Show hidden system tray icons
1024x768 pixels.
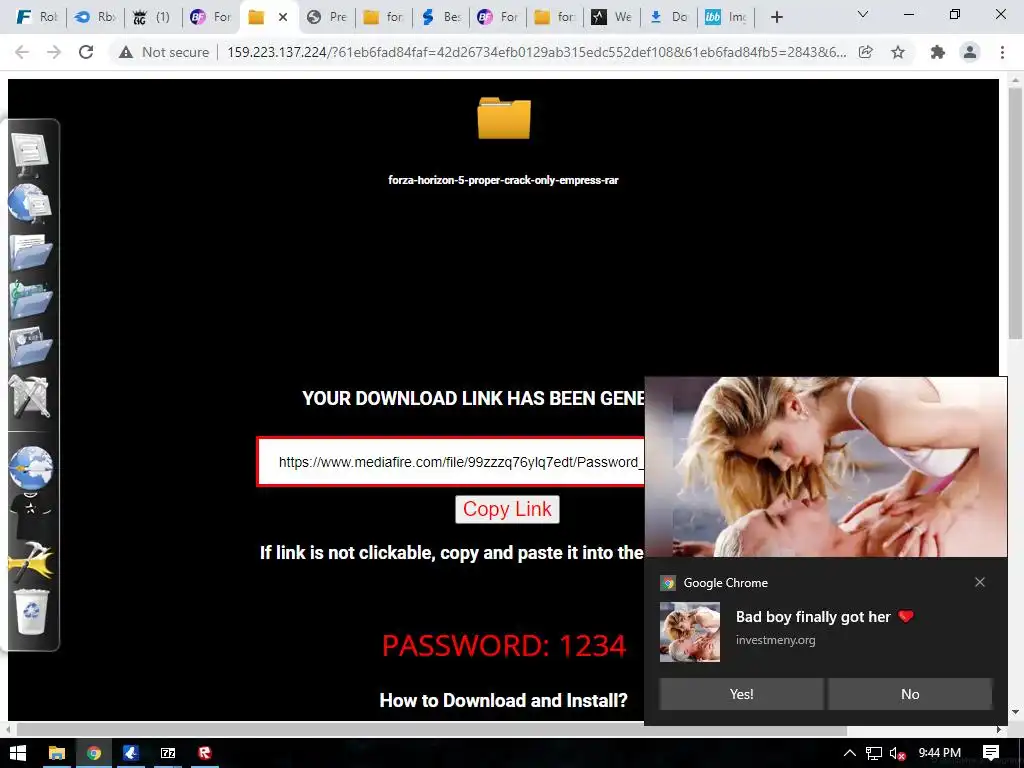click(x=850, y=753)
